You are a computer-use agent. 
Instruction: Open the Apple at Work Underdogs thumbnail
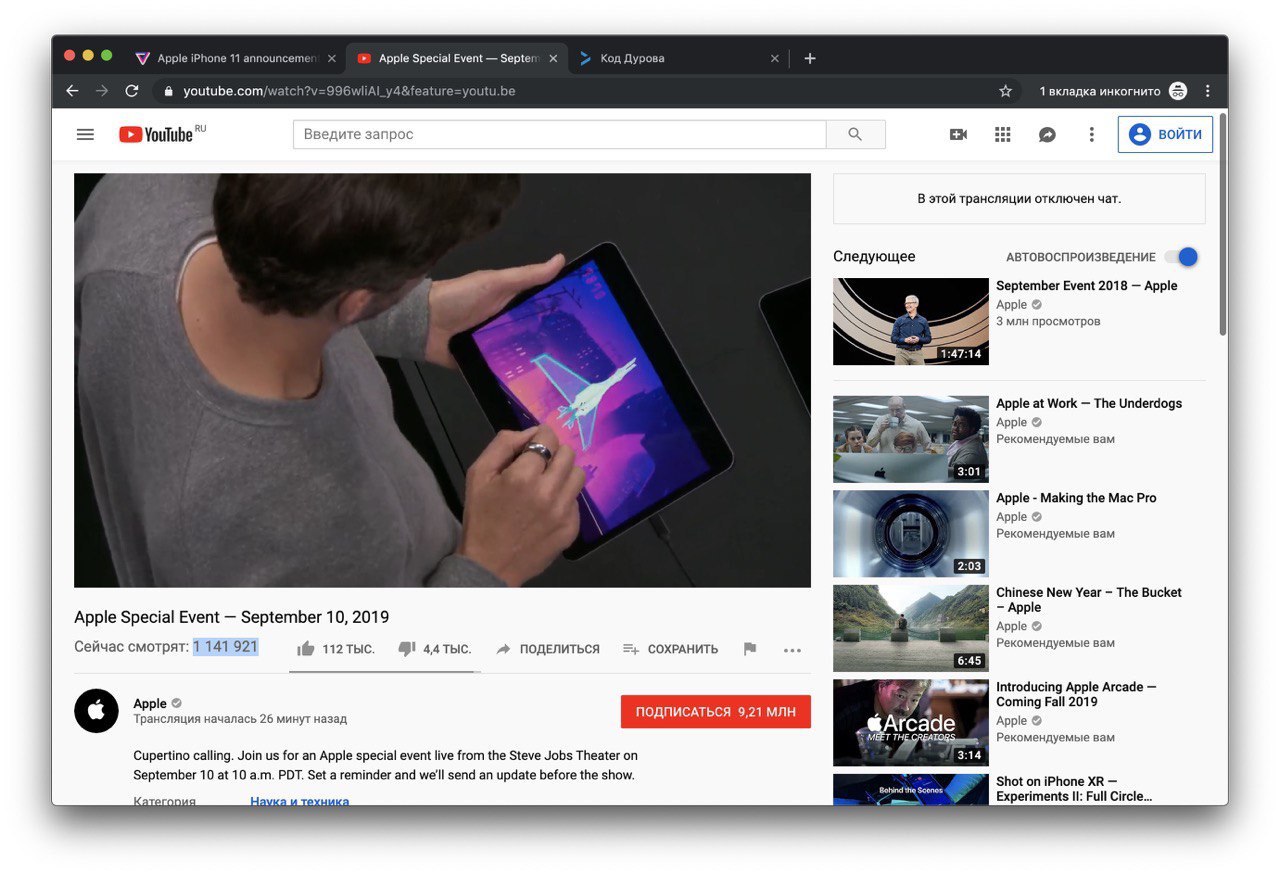910,439
